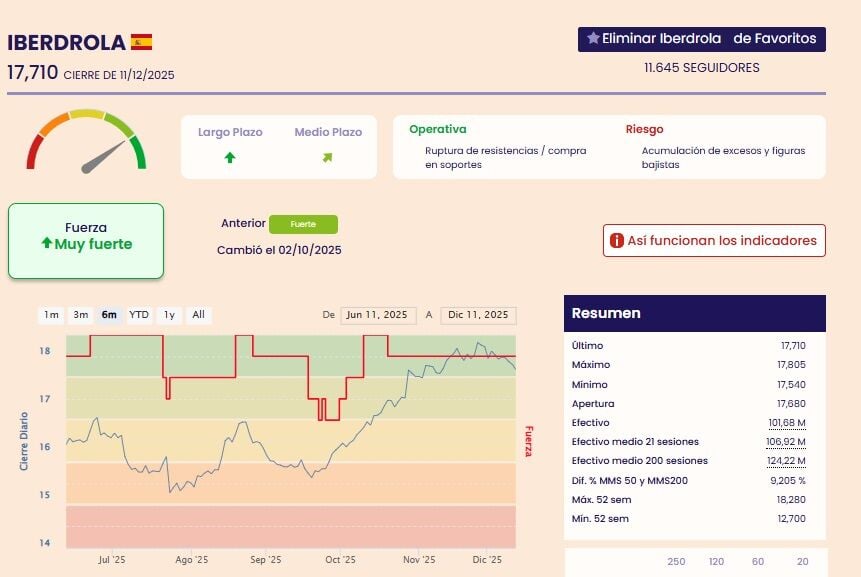Click the Fuerza Muy fuerte card
861x577 pixels.
coord(86,241)
